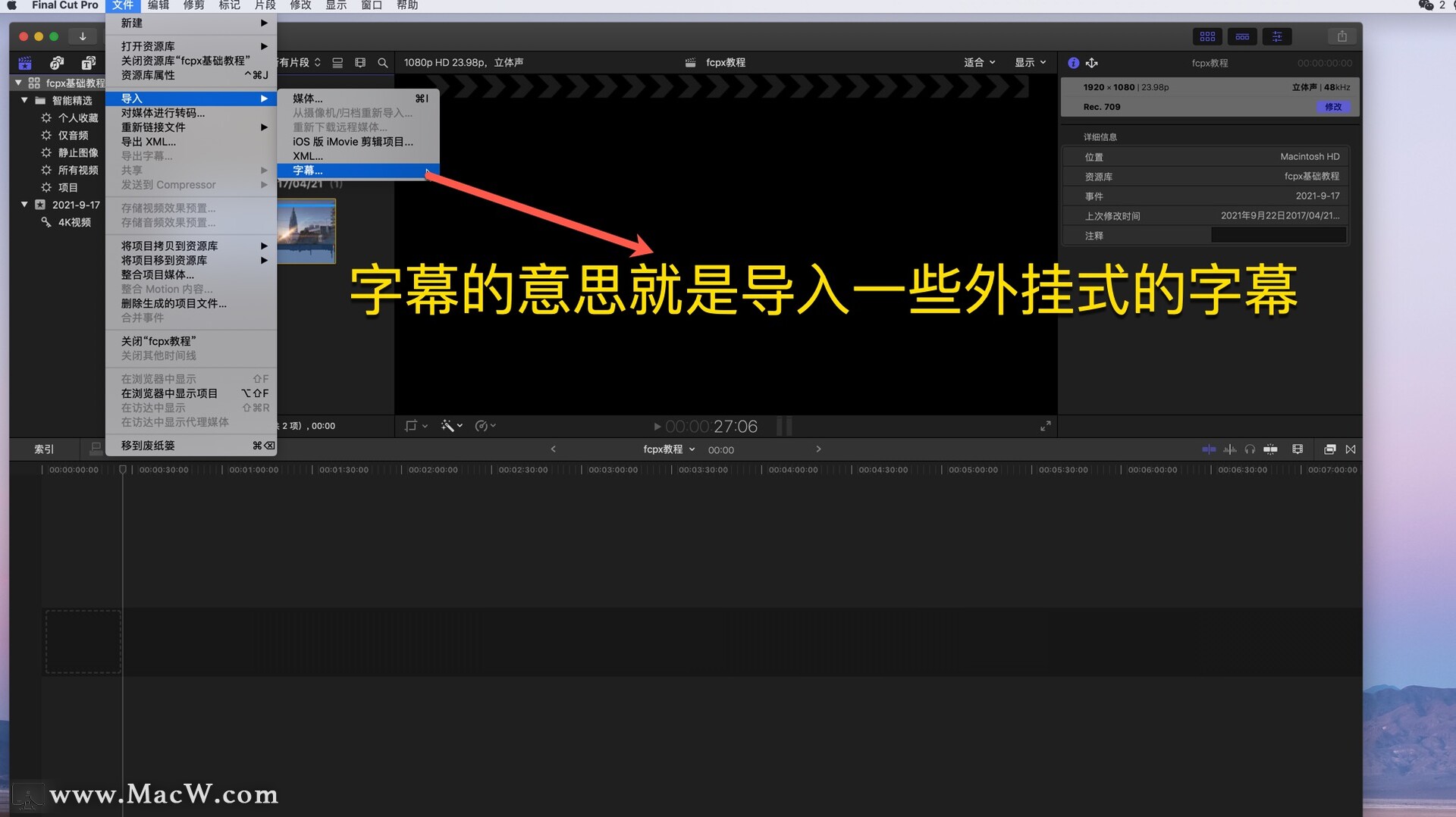Image resolution: width=1456 pixels, height=817 pixels.
Task: Click the browser search magnifier icon
Action: coord(383,63)
